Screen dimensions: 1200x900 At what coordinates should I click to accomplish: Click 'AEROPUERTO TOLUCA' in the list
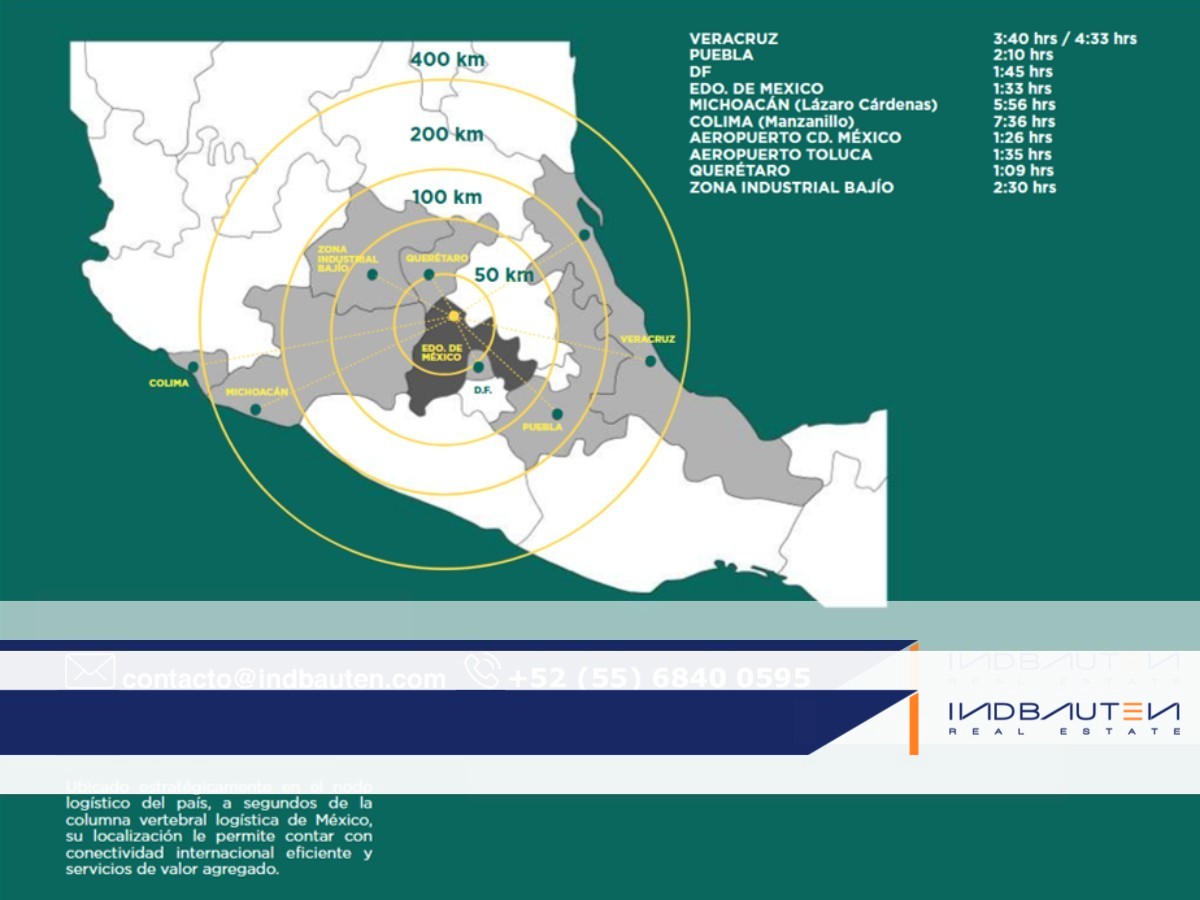[x=780, y=154]
